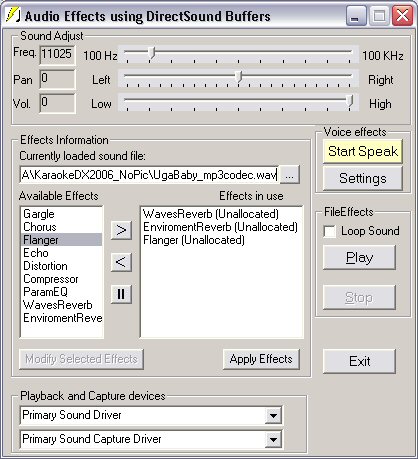Screen dimensions: 418x459
Task: Add selected effect with the > arrow button
Action: tap(121, 230)
